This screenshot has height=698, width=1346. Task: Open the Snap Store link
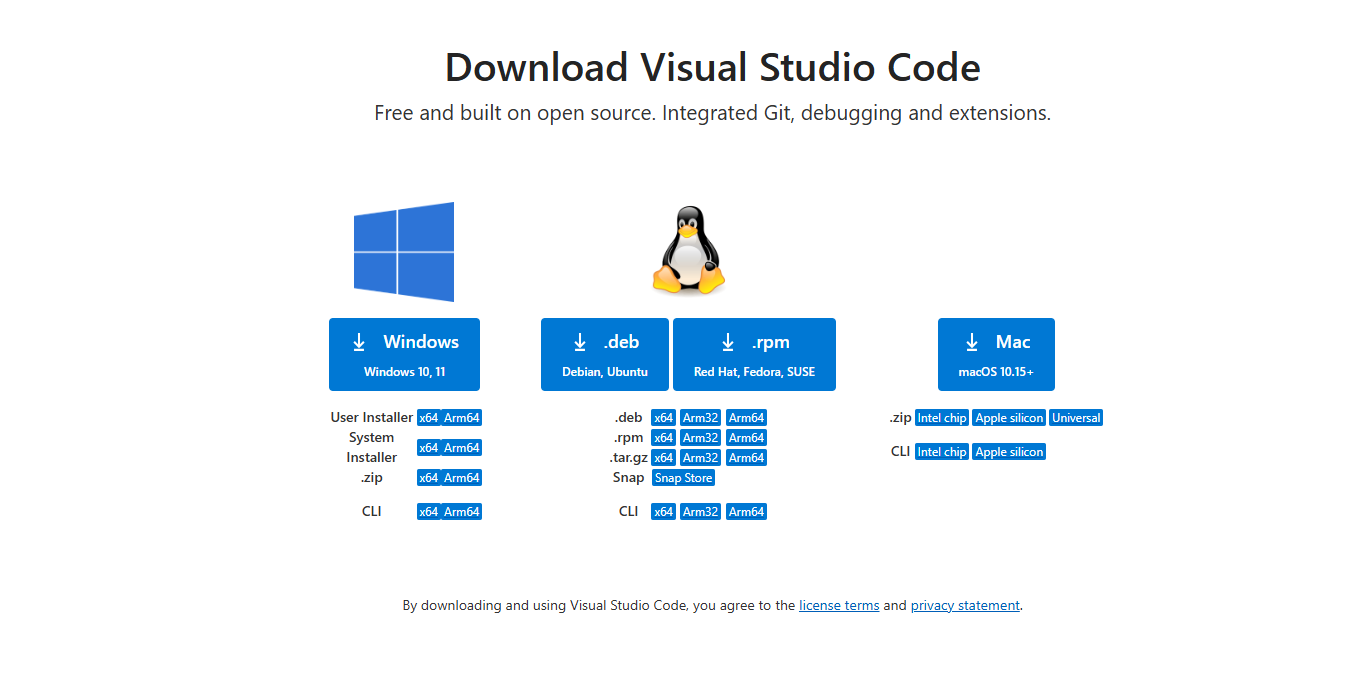[683, 478]
